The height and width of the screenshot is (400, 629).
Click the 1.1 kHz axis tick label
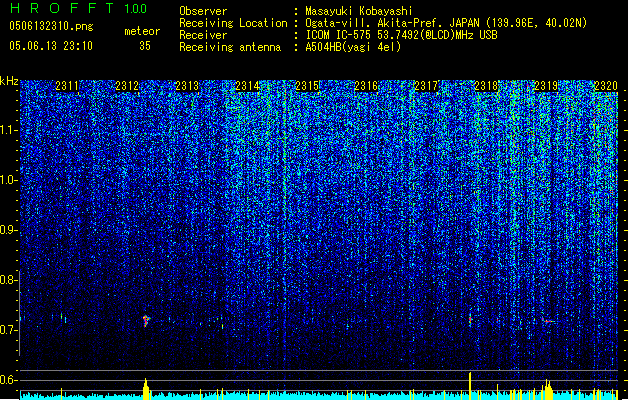[9, 130]
